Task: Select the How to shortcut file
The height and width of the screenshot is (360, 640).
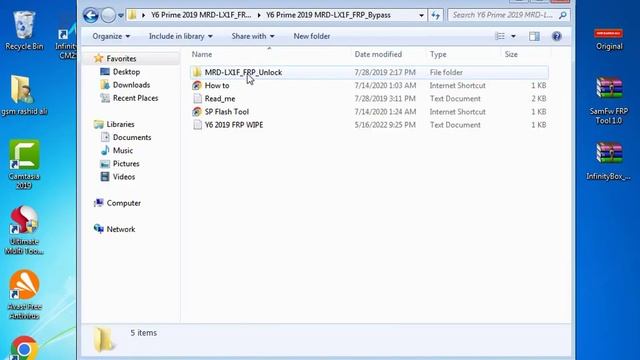Action: coord(217,85)
